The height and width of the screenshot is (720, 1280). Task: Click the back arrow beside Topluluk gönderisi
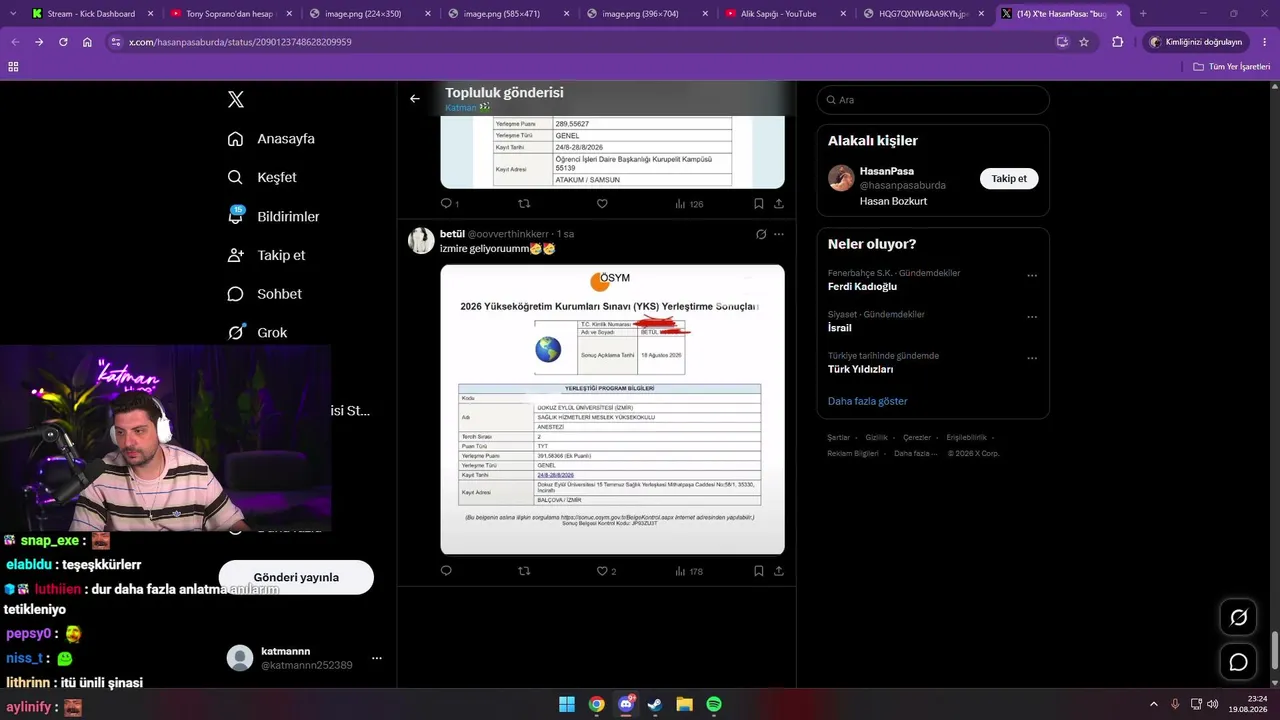pos(415,98)
